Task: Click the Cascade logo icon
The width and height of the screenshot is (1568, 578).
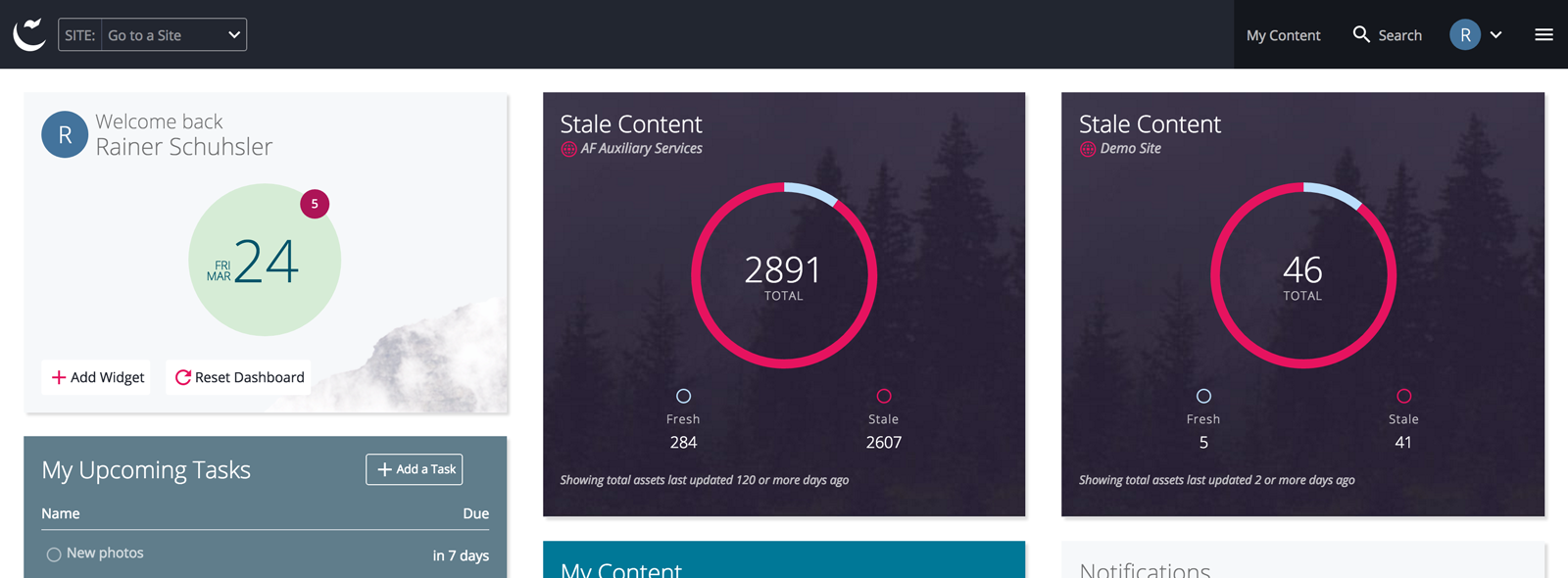Action: click(29, 34)
